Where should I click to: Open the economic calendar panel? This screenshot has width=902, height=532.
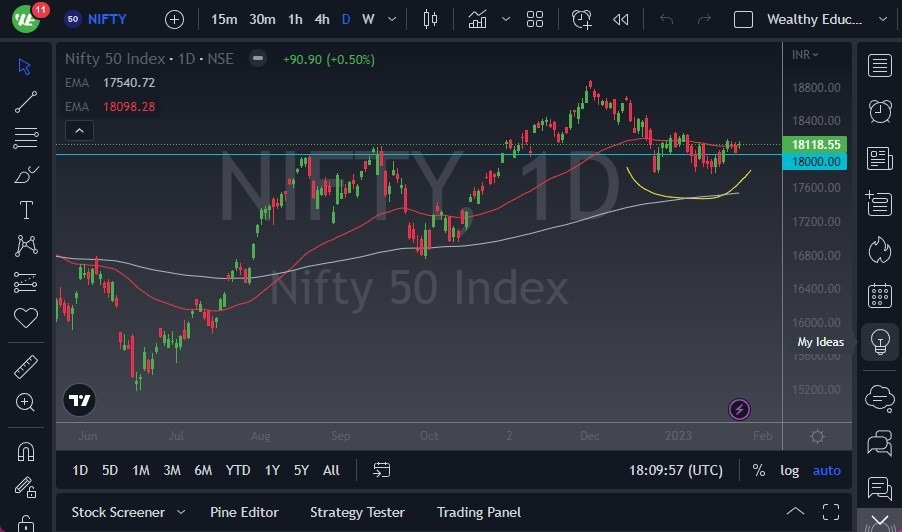[x=880, y=296]
